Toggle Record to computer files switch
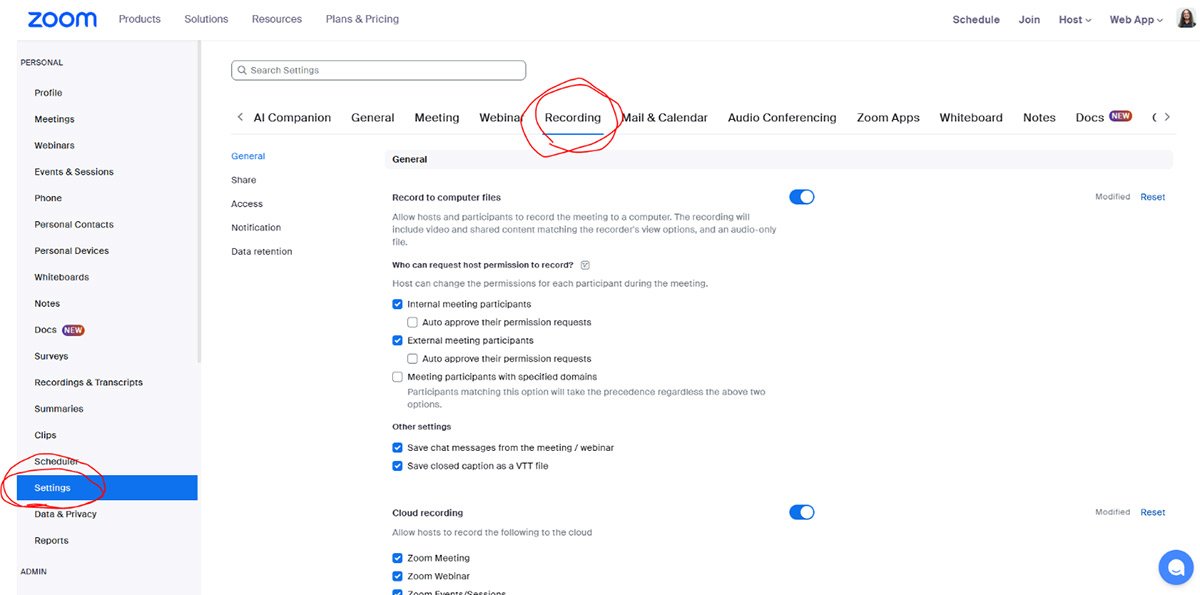Screen dimensions: 1200x595 tap(801, 197)
